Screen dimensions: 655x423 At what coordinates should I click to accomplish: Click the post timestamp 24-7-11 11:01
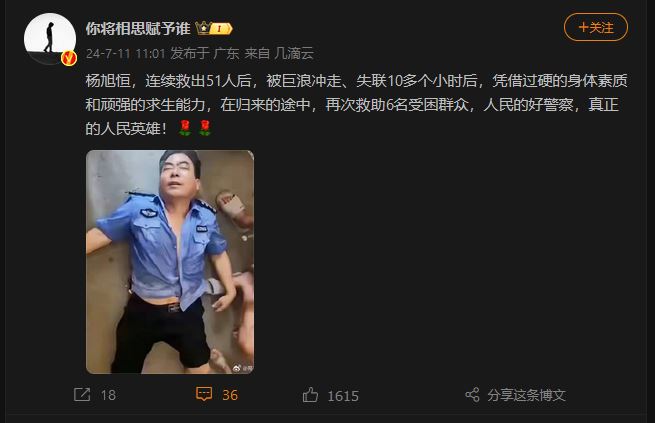point(126,53)
